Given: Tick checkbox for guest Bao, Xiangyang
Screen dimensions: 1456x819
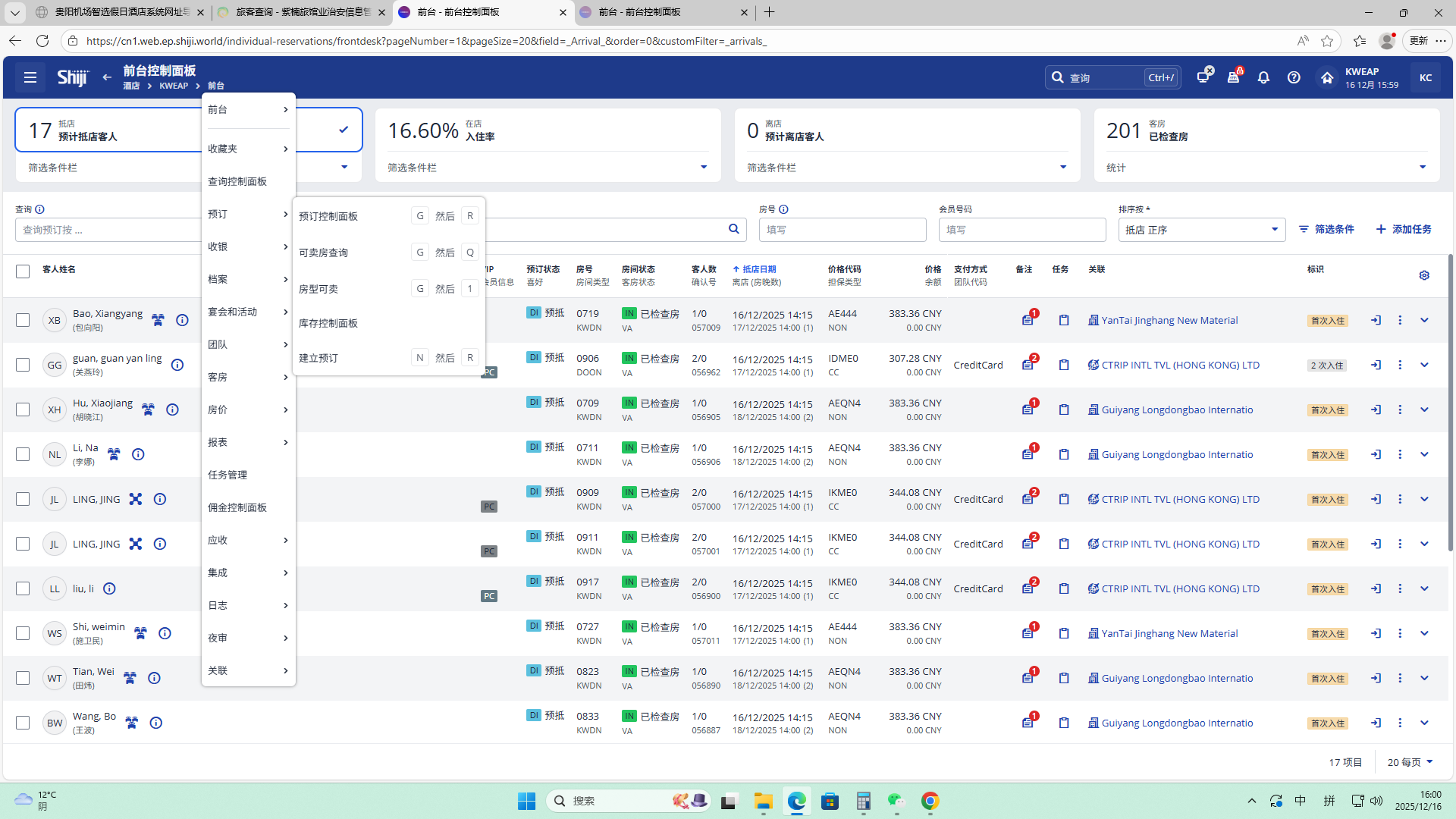Looking at the screenshot, I should pos(23,320).
